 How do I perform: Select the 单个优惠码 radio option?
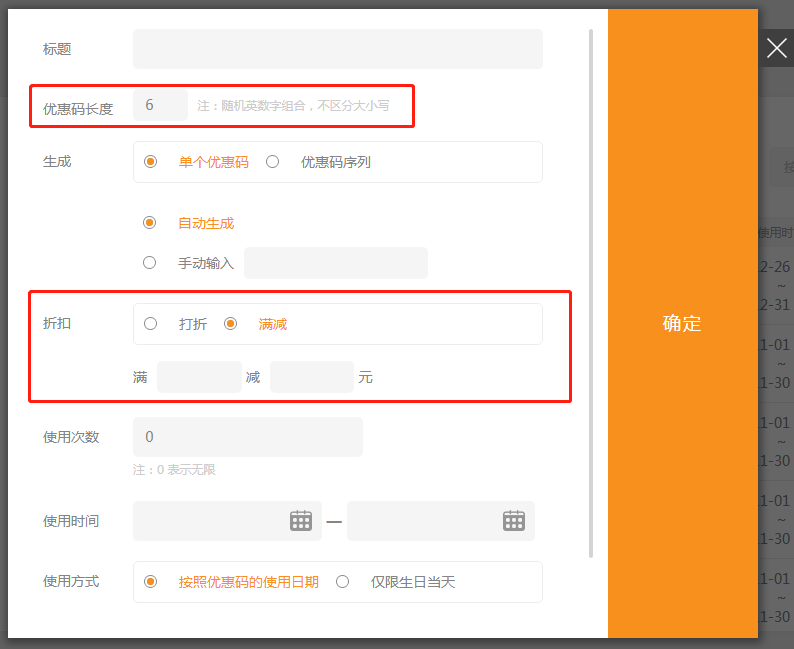click(x=150, y=162)
